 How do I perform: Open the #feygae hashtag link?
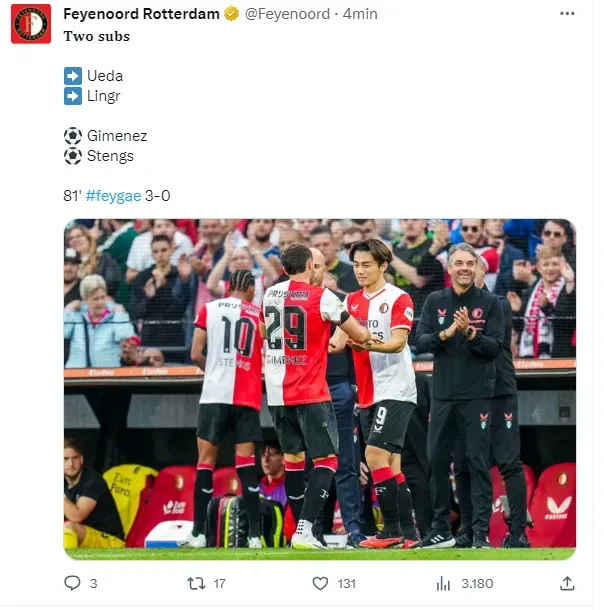[113, 195]
